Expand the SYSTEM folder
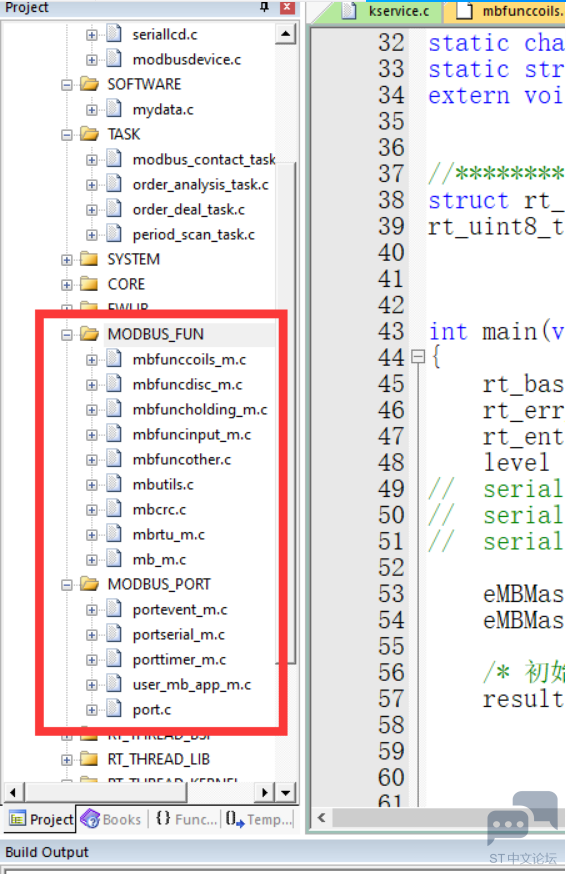 (x=67, y=260)
